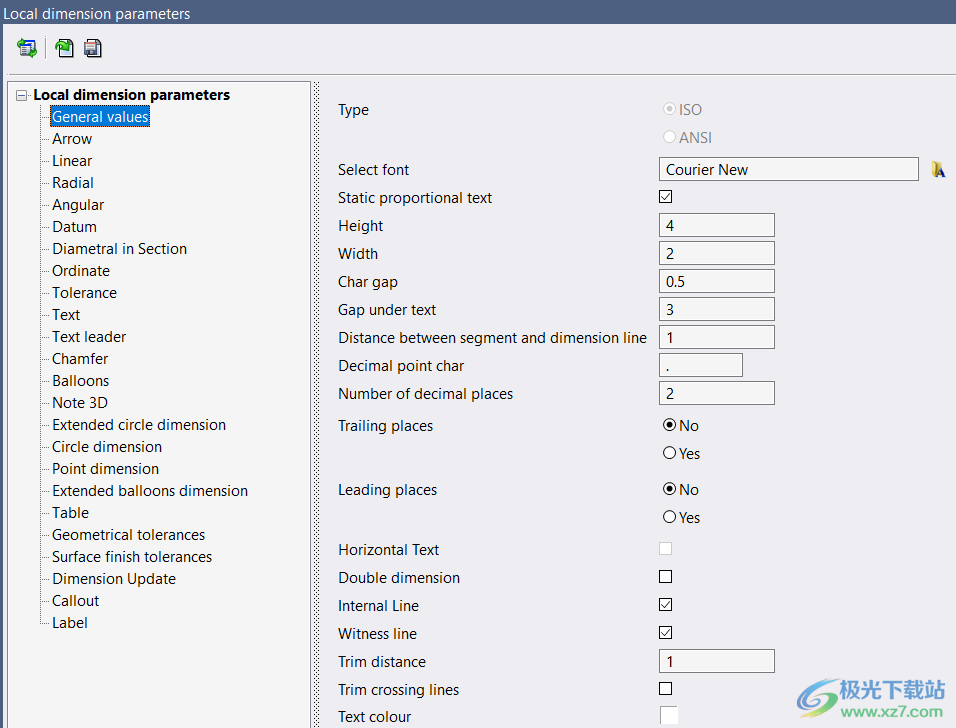Select the Note 3D item

80,402
